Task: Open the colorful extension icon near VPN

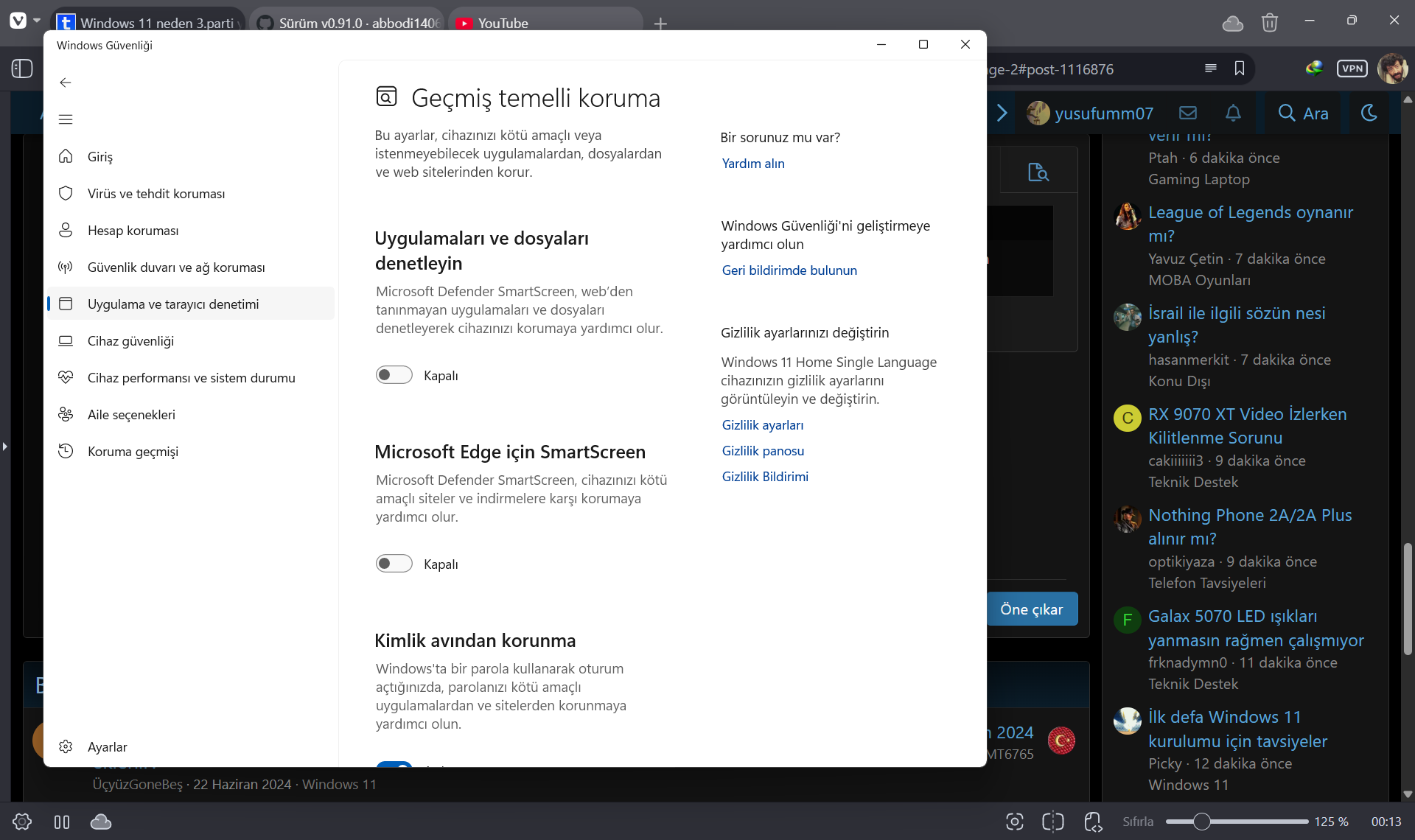Action: (x=1314, y=69)
